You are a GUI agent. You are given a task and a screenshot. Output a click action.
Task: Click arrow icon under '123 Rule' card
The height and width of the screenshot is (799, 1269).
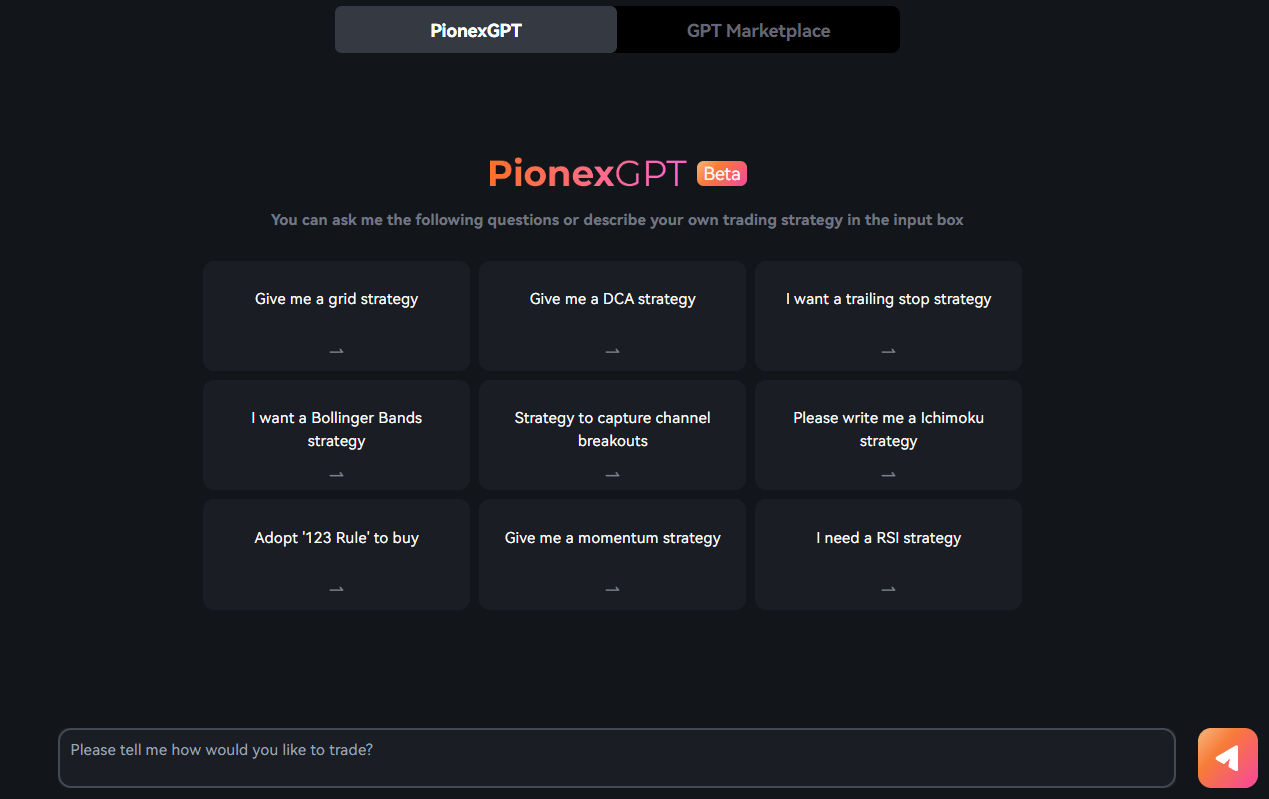(x=336, y=590)
